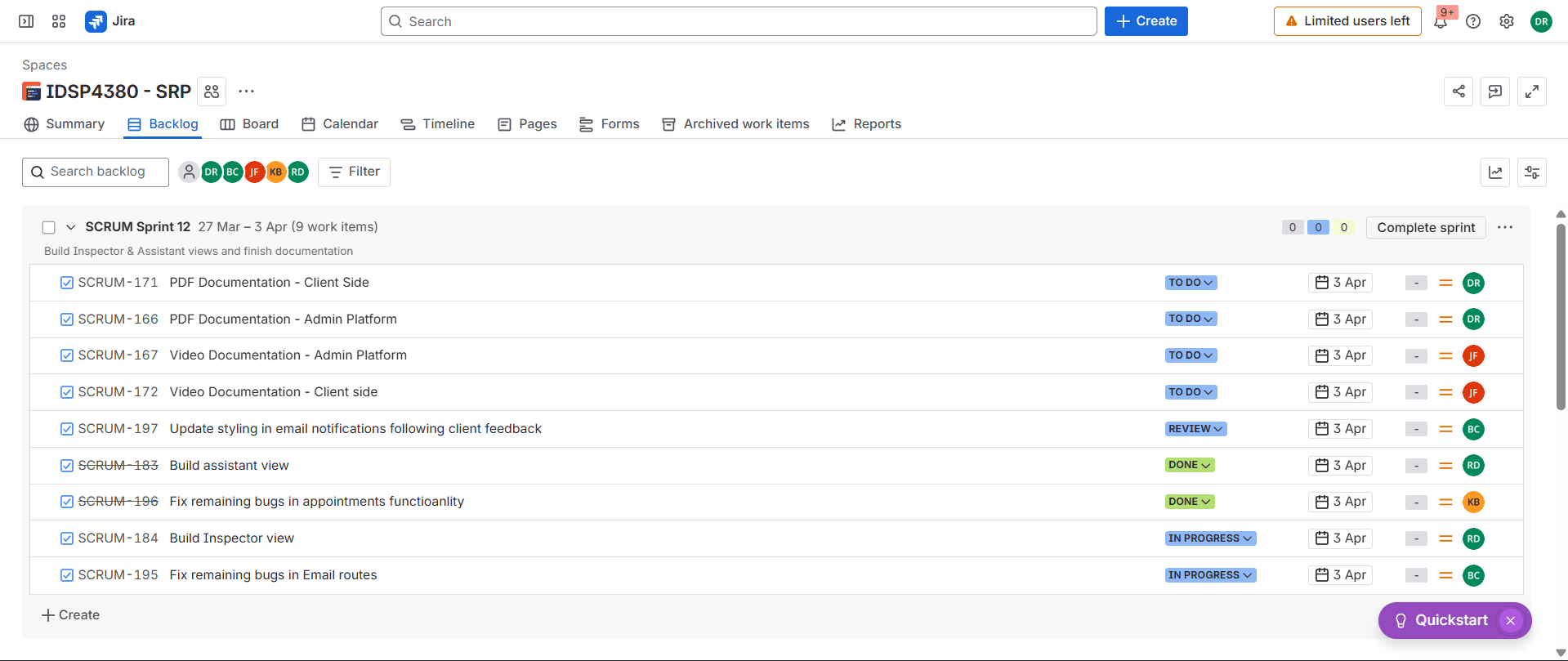1568x661 pixels.
Task: Open the help question mark icon
Action: 1473,22
